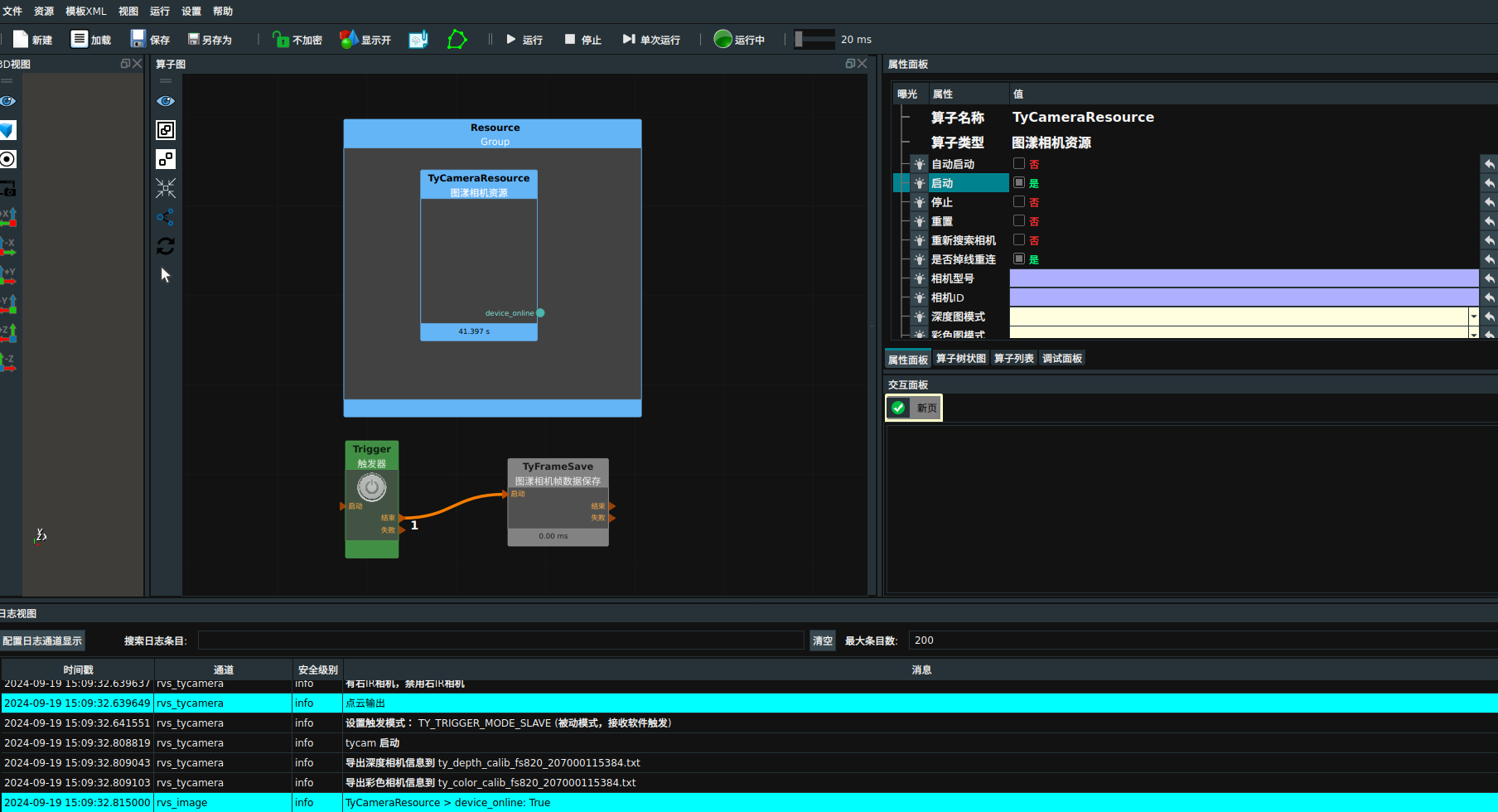
Task: Click the 显示开 3D shapes icon
Action: click(x=349, y=39)
